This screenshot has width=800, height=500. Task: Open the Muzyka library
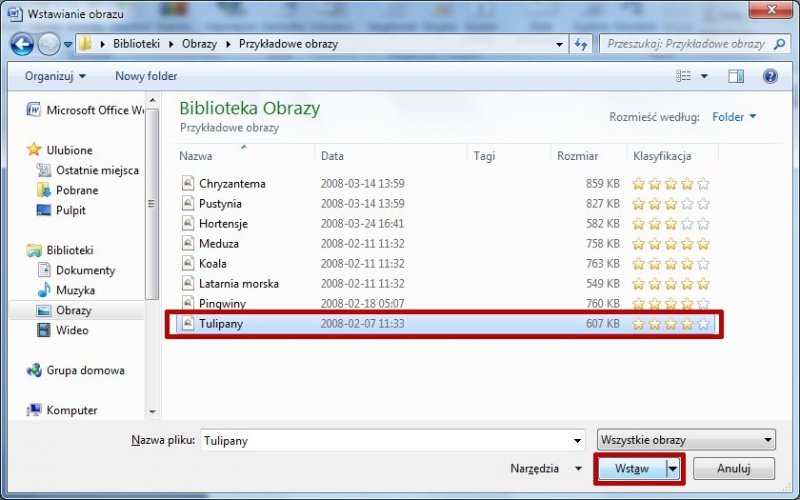[x=75, y=290]
